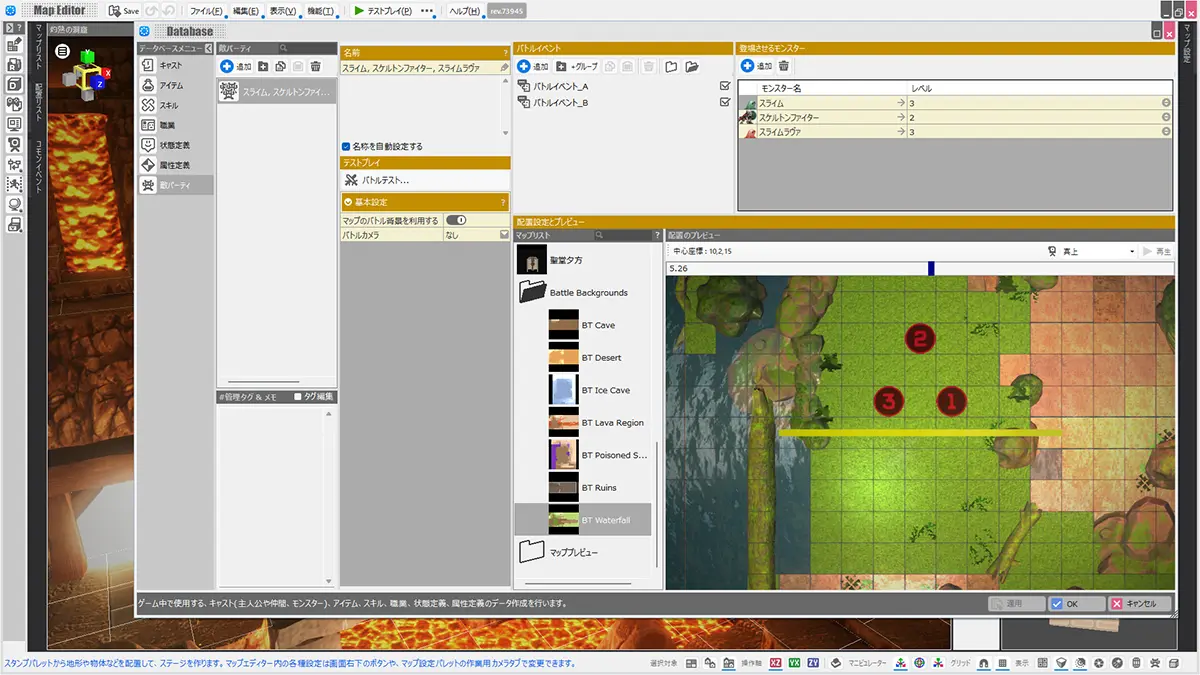
Task: Click the キャンセル button
Action: [1138, 604]
